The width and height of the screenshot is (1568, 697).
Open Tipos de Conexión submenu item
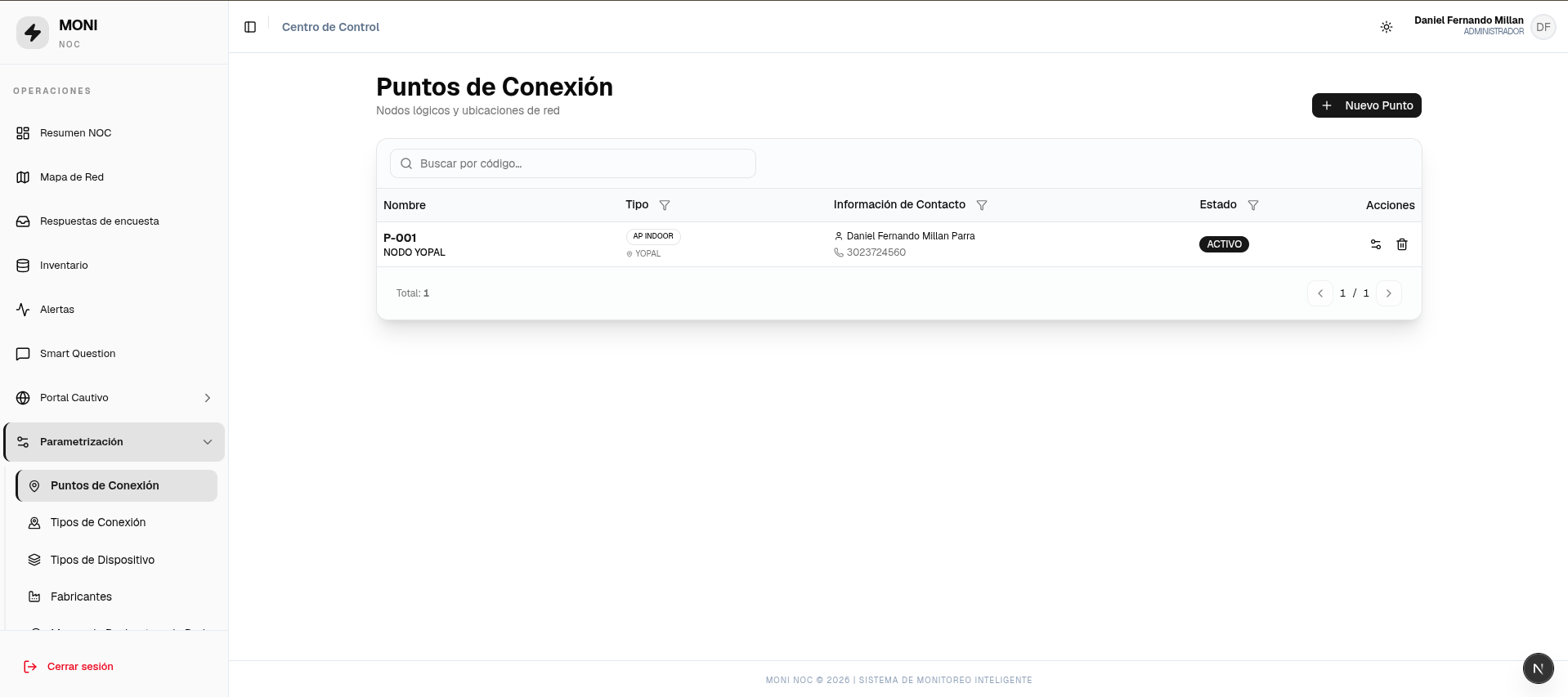pos(117,522)
